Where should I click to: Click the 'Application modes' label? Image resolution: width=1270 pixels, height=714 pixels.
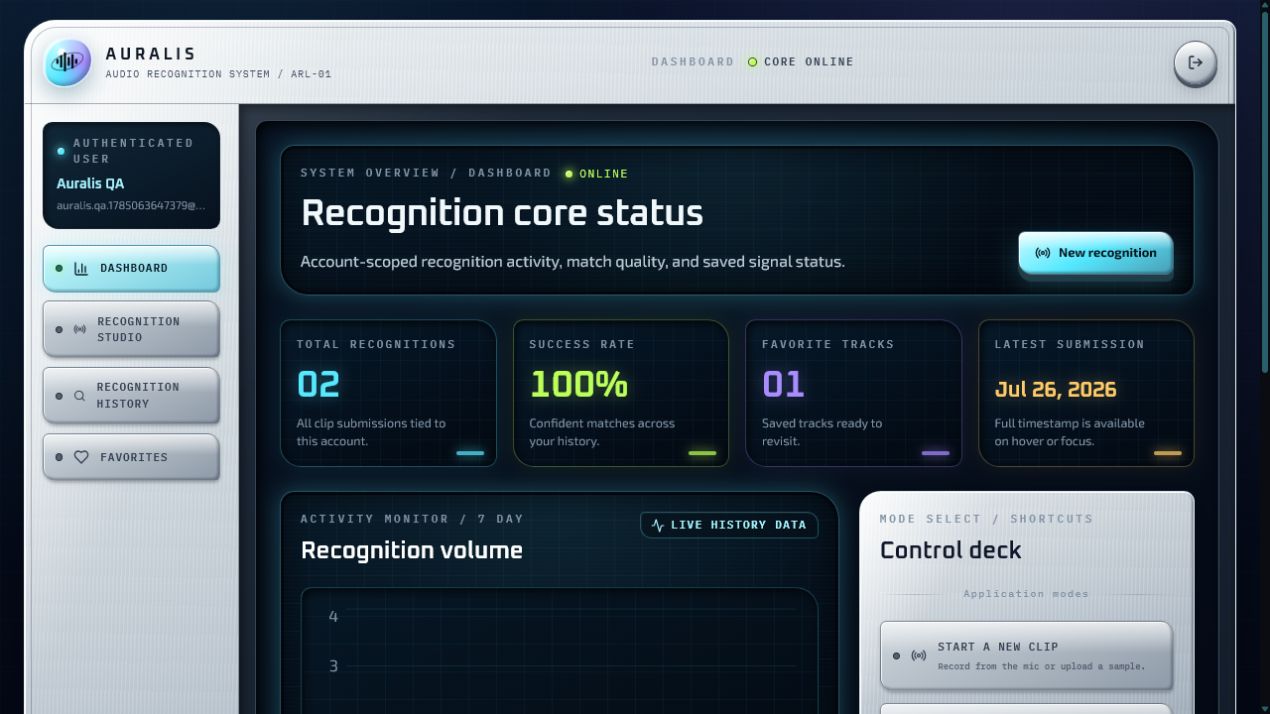[1026, 594]
